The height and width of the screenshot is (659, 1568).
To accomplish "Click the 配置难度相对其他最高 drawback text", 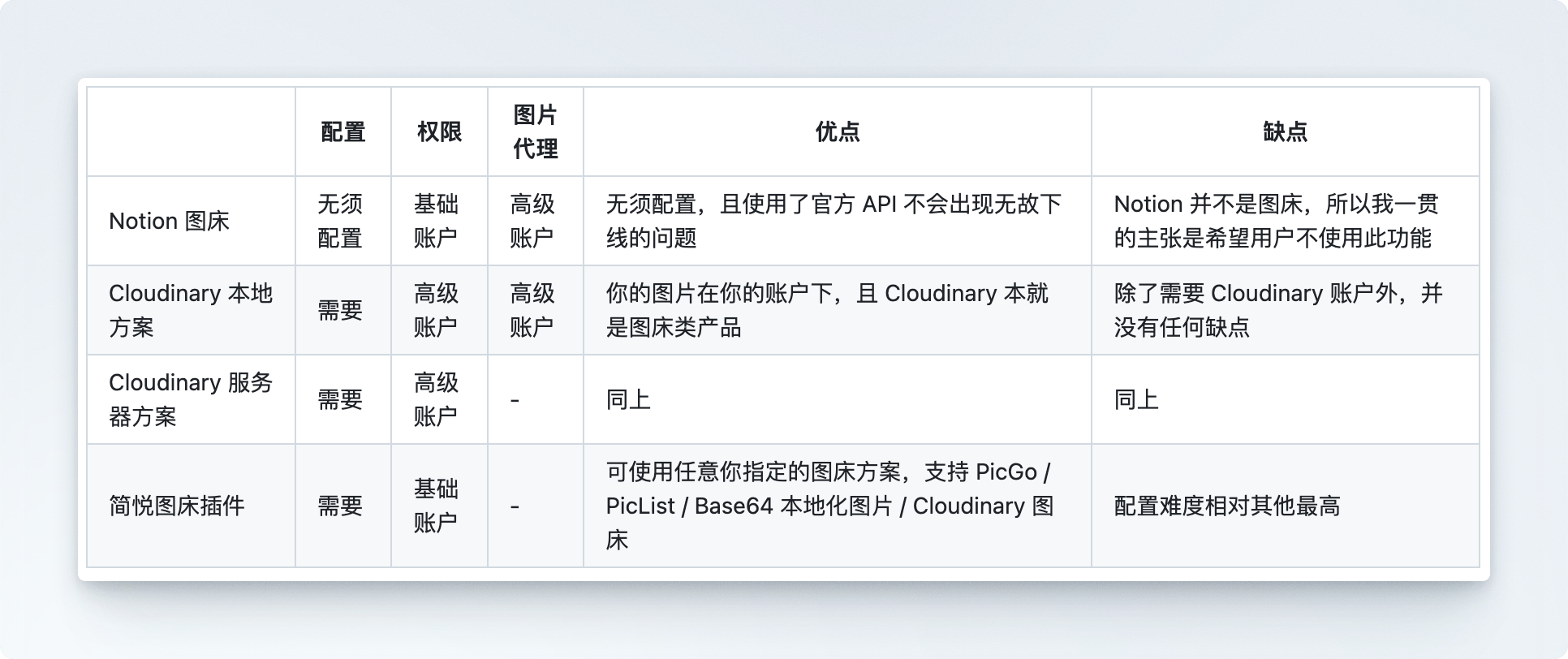I will click(x=1226, y=506).
